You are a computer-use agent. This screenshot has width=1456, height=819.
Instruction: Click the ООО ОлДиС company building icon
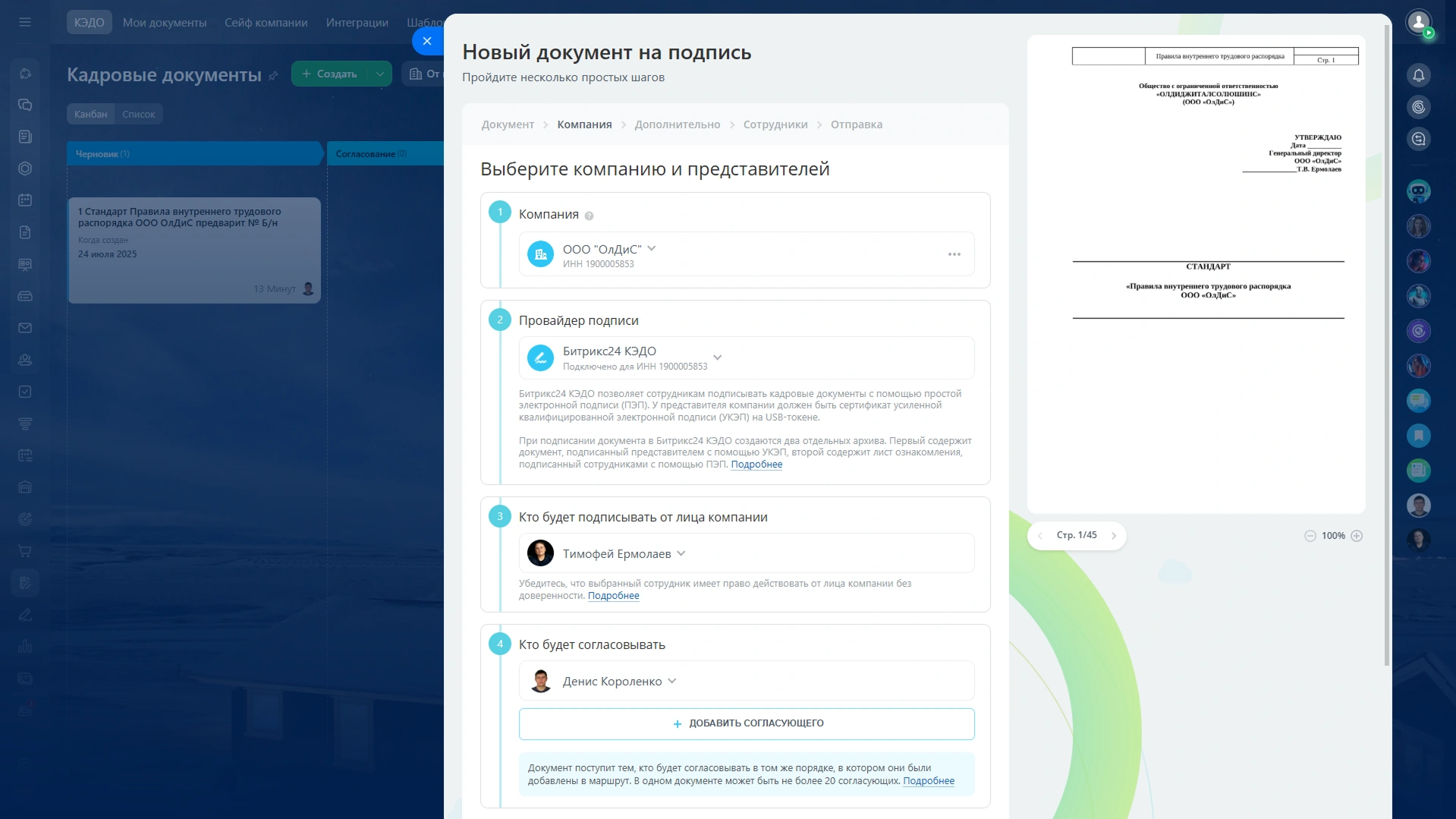(540, 254)
